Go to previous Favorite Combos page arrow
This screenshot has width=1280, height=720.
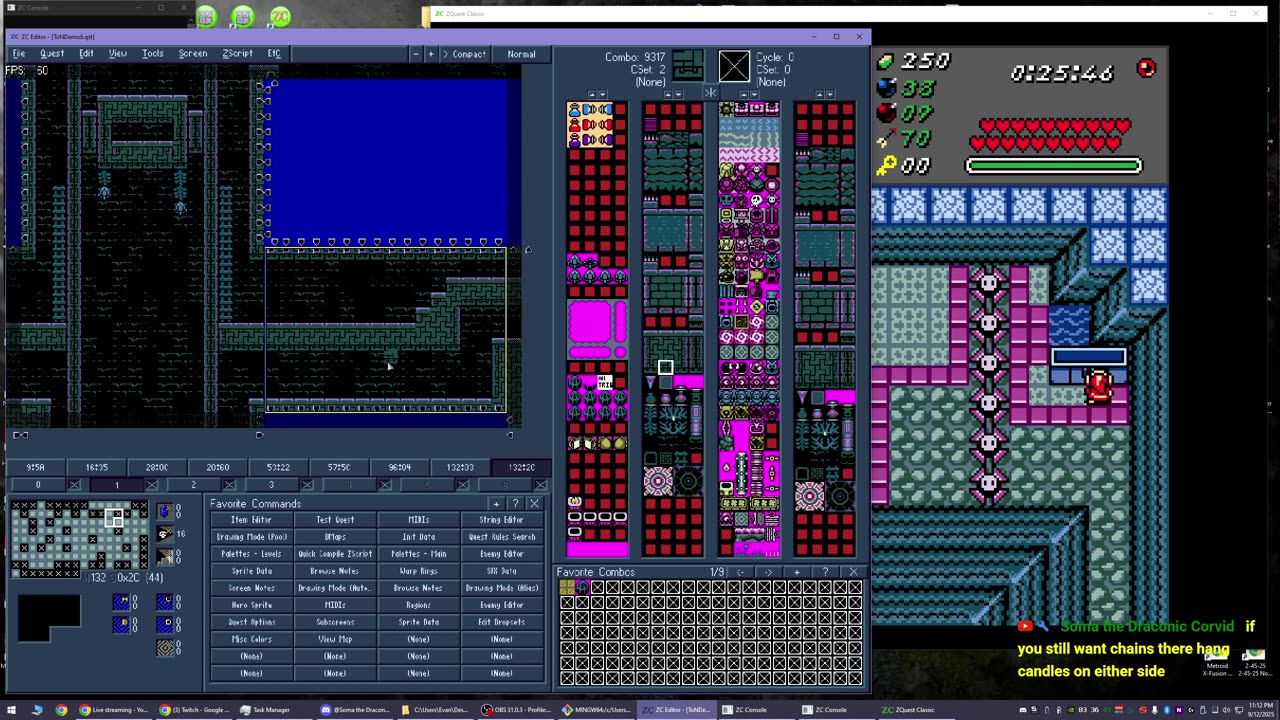(x=740, y=572)
